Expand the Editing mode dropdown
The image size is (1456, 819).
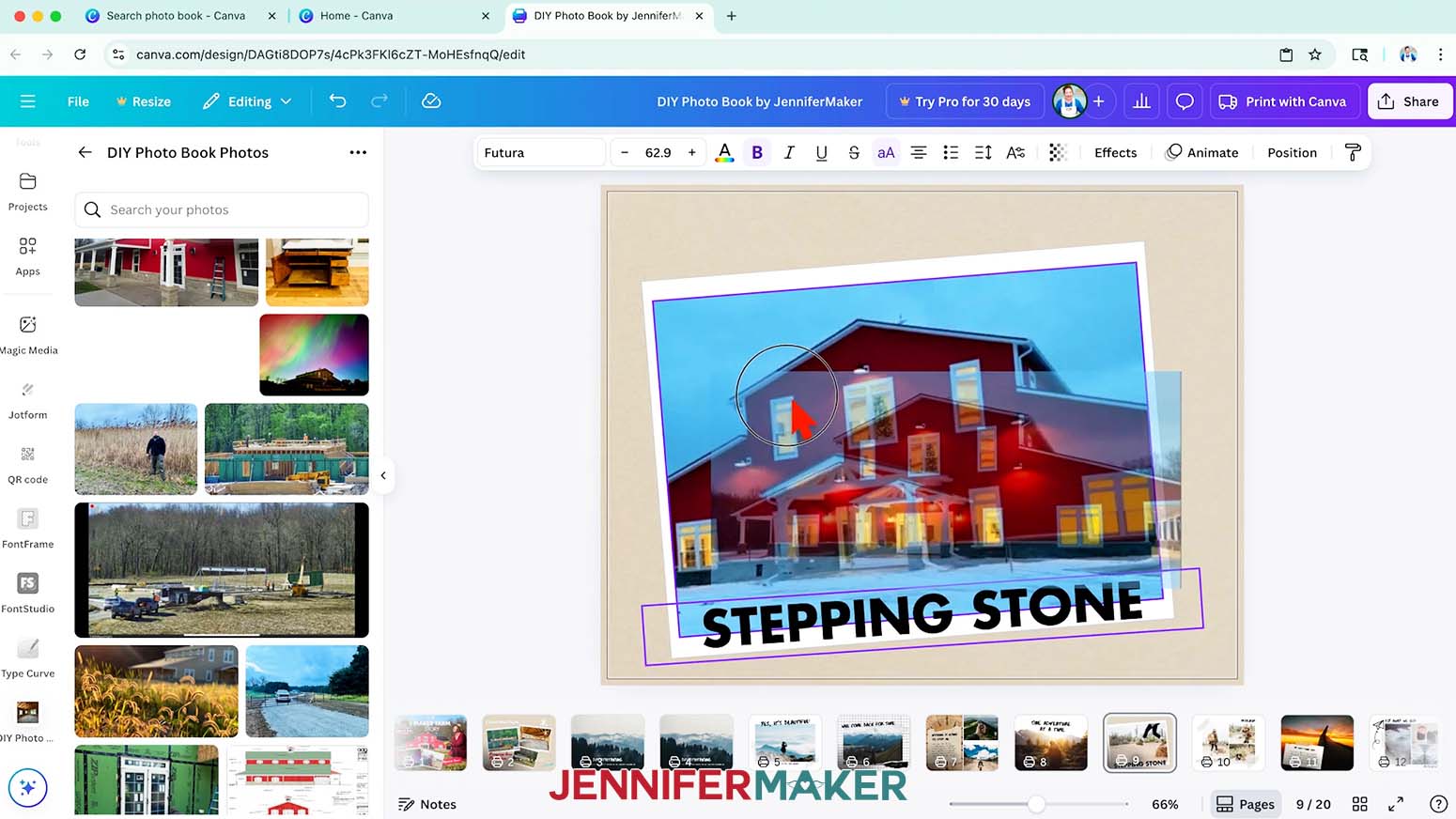[x=247, y=101]
